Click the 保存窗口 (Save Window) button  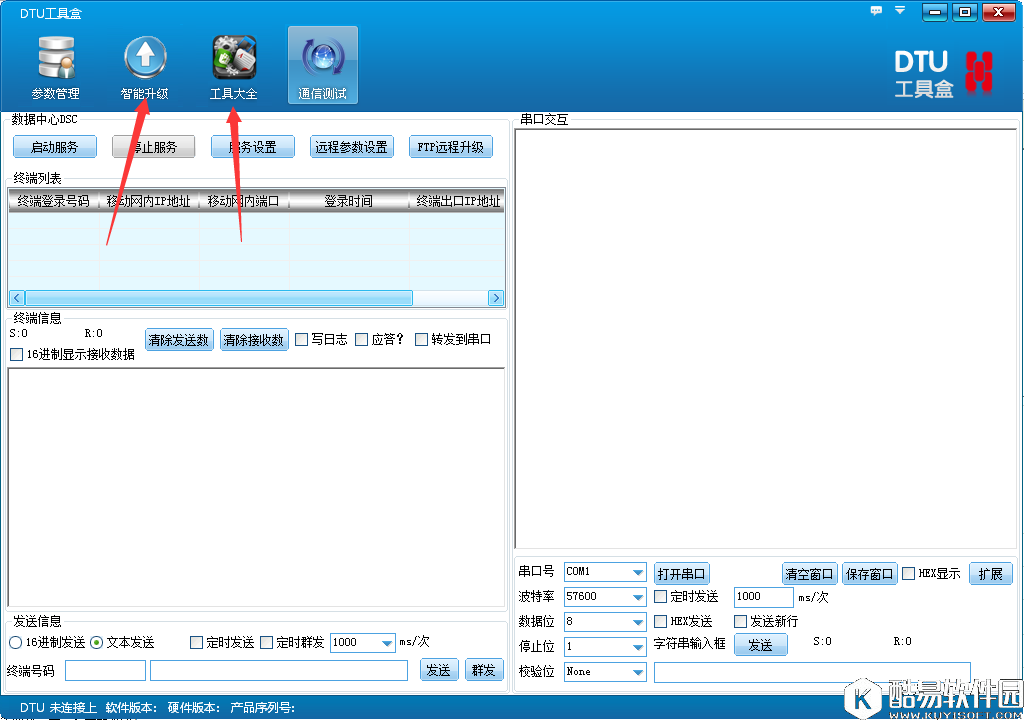coord(869,573)
